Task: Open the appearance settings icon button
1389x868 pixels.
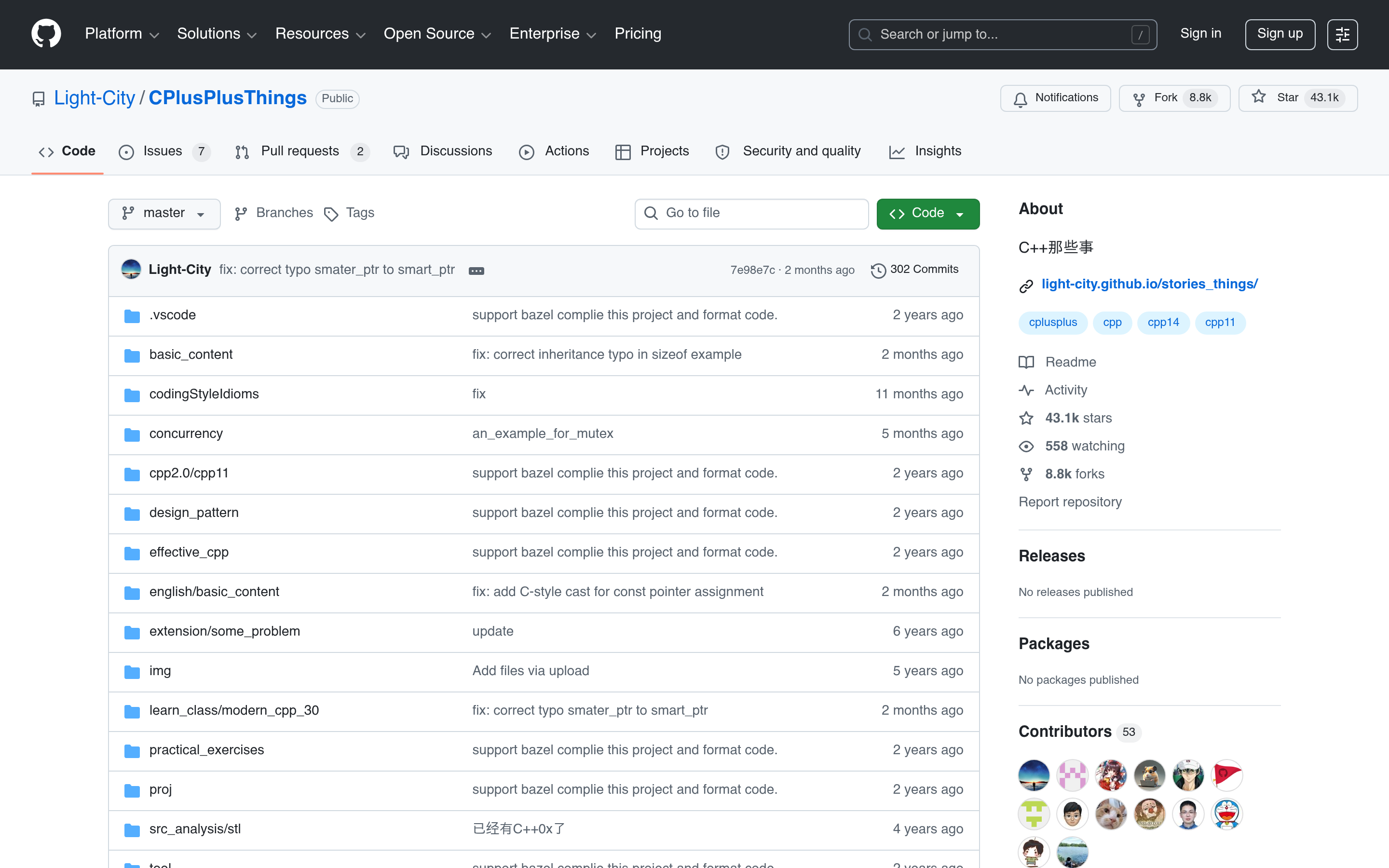Action: tap(1342, 34)
